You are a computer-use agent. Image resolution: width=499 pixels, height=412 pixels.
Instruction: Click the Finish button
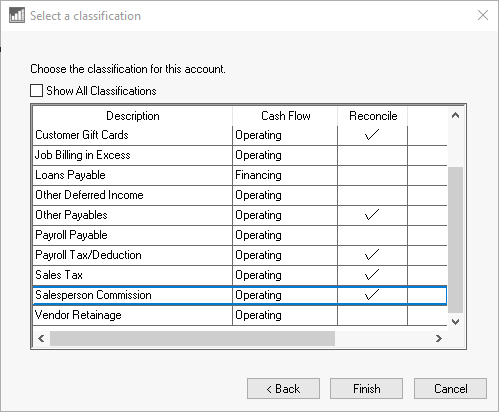[366, 389]
